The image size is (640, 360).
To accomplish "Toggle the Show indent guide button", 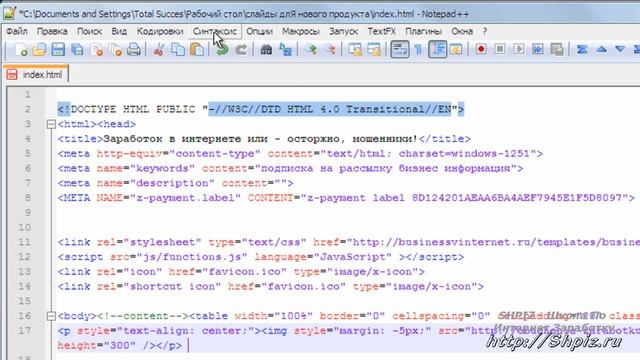I will [438, 50].
